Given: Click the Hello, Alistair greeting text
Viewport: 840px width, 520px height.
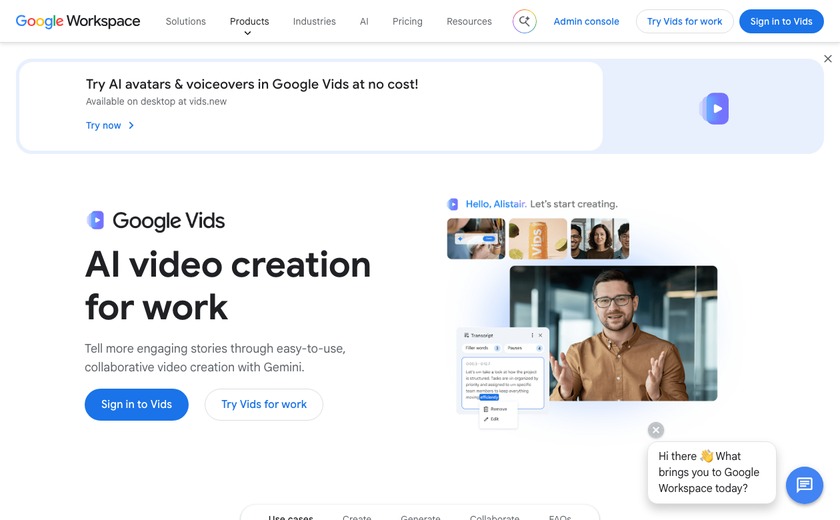Looking at the screenshot, I should (496, 204).
